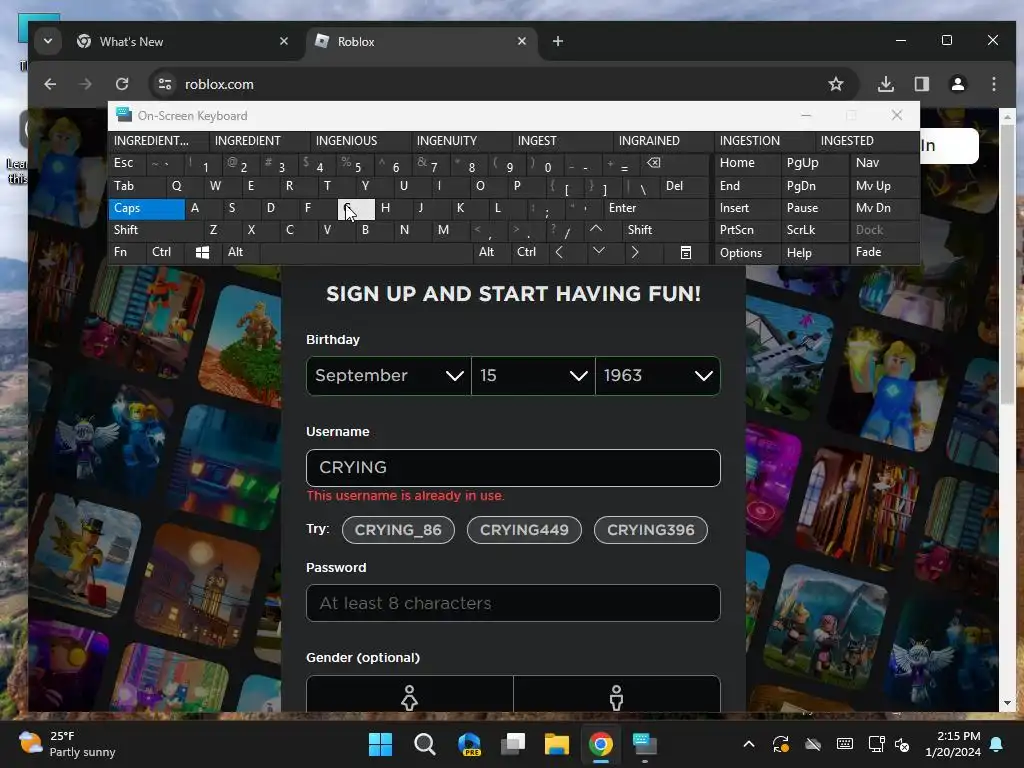Screen dimensions: 1024x768
Task: Open the birthday day dropdown 15
Action: coord(533,376)
